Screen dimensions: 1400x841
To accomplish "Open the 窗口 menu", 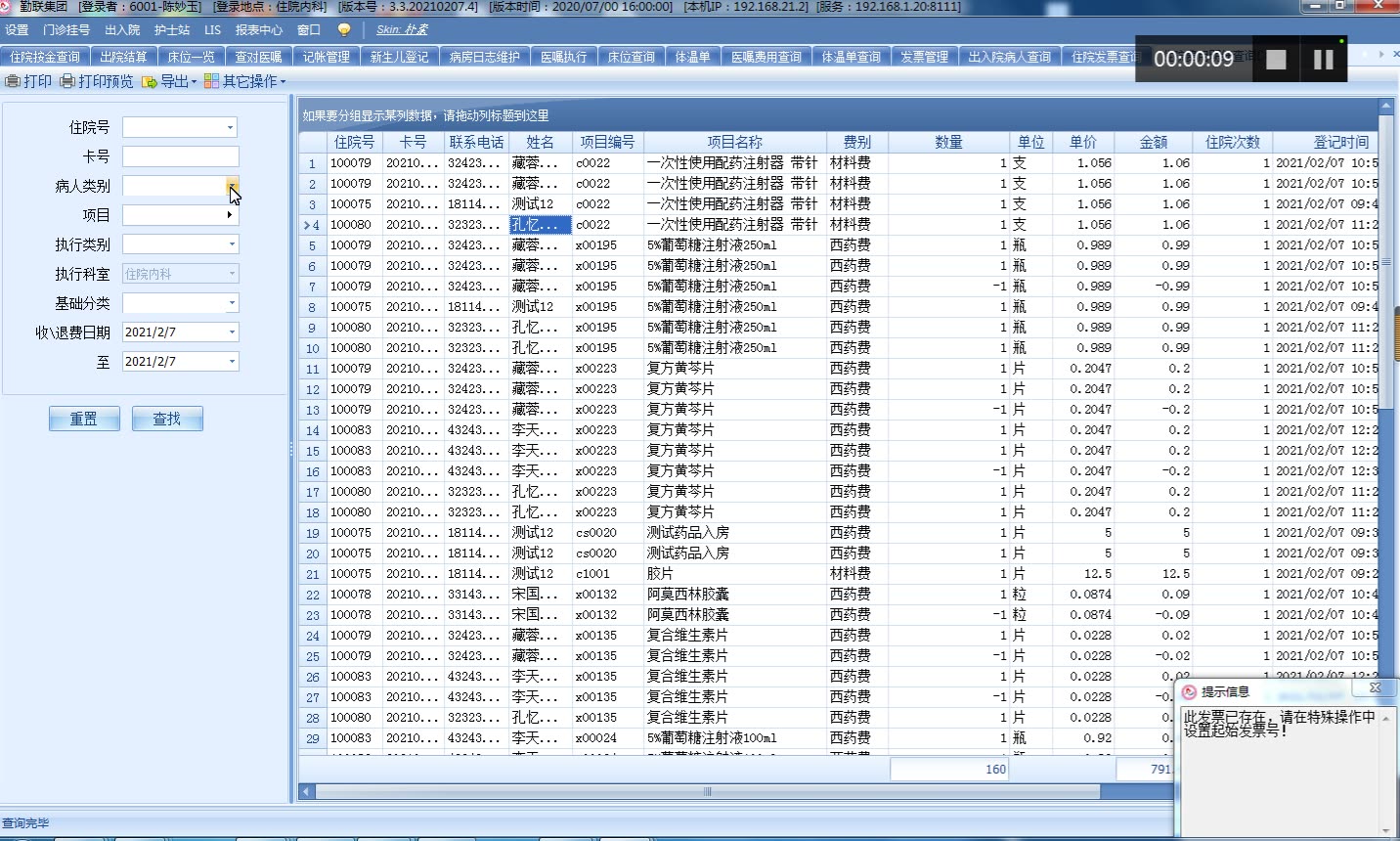I will point(309,29).
